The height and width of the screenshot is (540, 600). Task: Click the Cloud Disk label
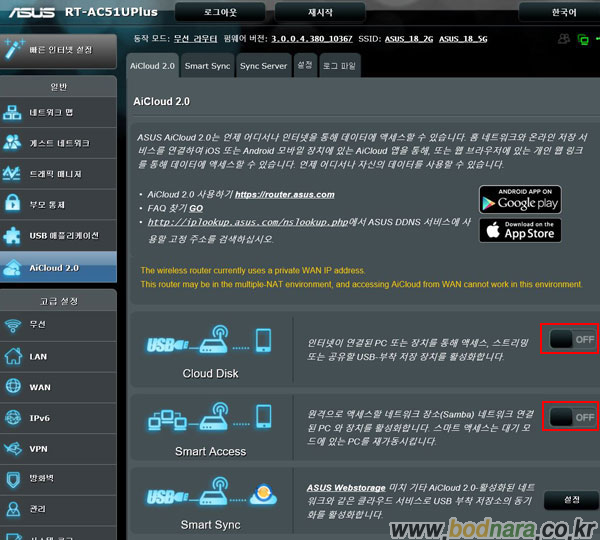point(210,373)
